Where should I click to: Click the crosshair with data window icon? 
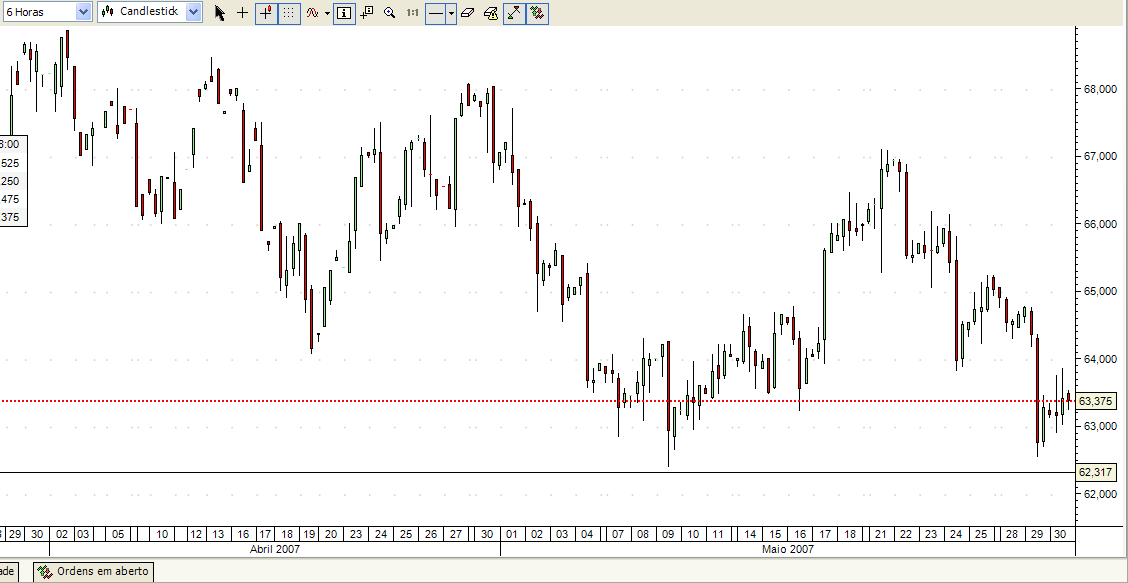(367, 12)
